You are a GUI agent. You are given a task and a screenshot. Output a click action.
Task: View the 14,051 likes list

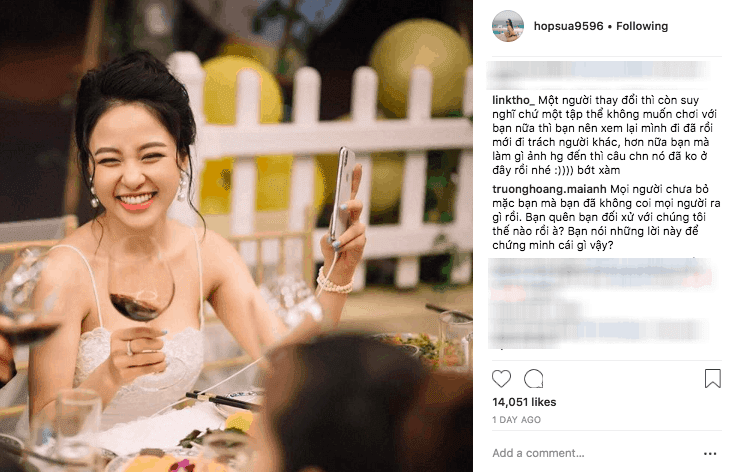(x=524, y=402)
